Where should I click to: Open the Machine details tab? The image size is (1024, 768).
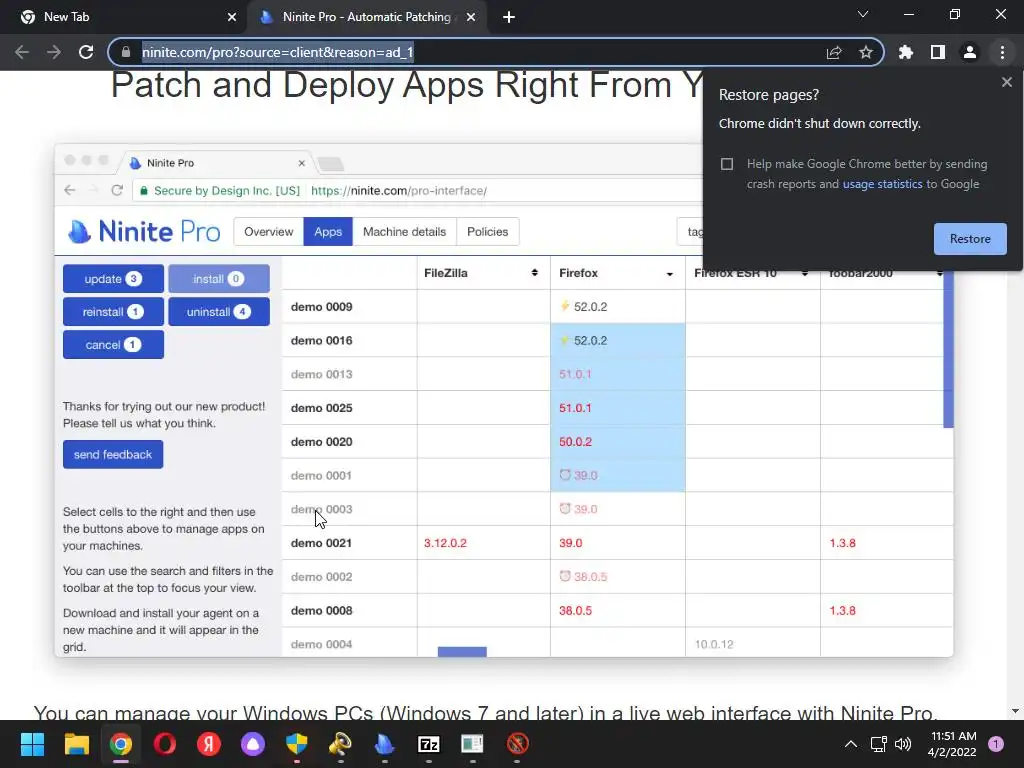[x=404, y=232]
